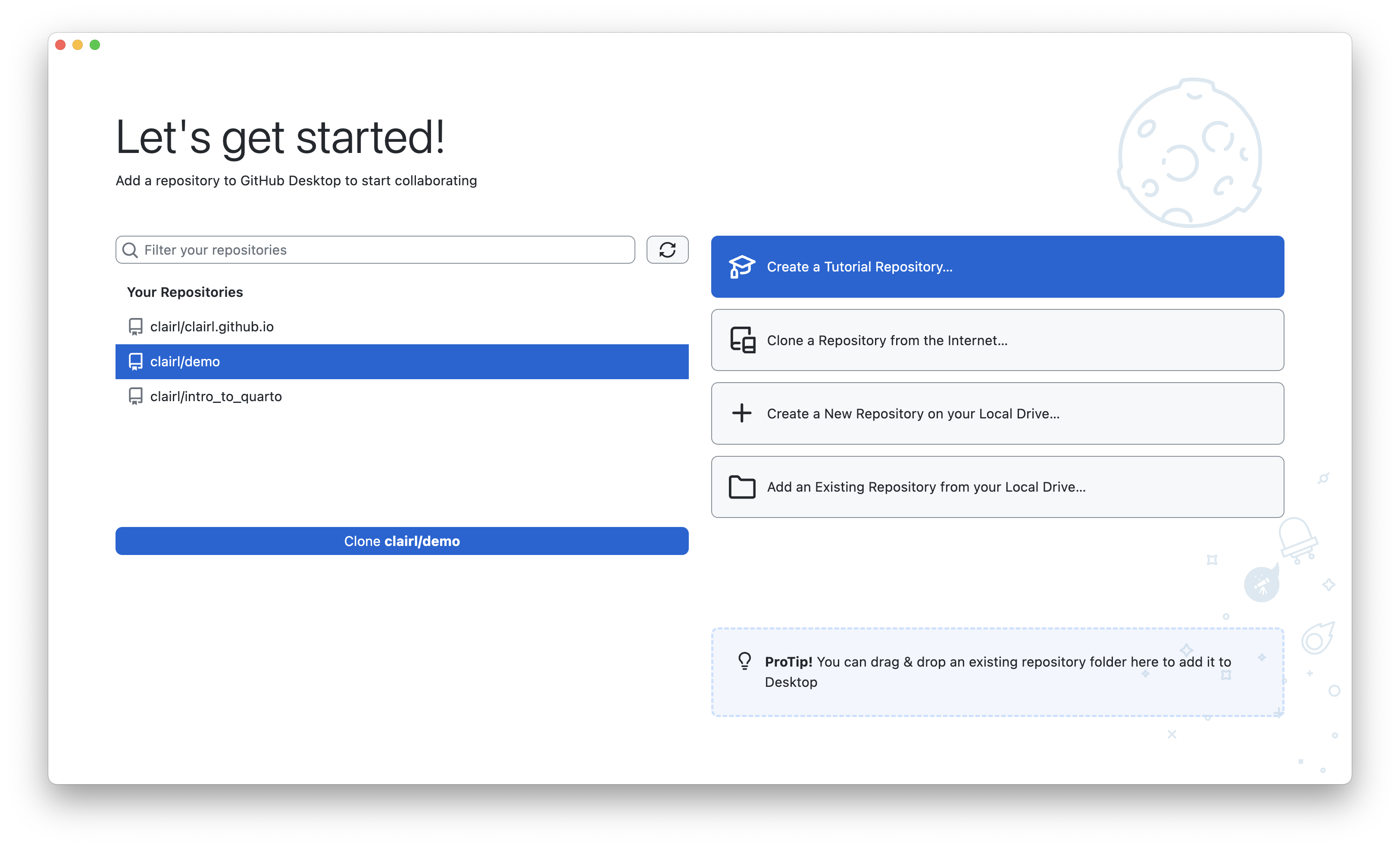Select the clairl/demo repository row
Image resolution: width=1400 pixels, height=848 pixels.
coord(401,362)
